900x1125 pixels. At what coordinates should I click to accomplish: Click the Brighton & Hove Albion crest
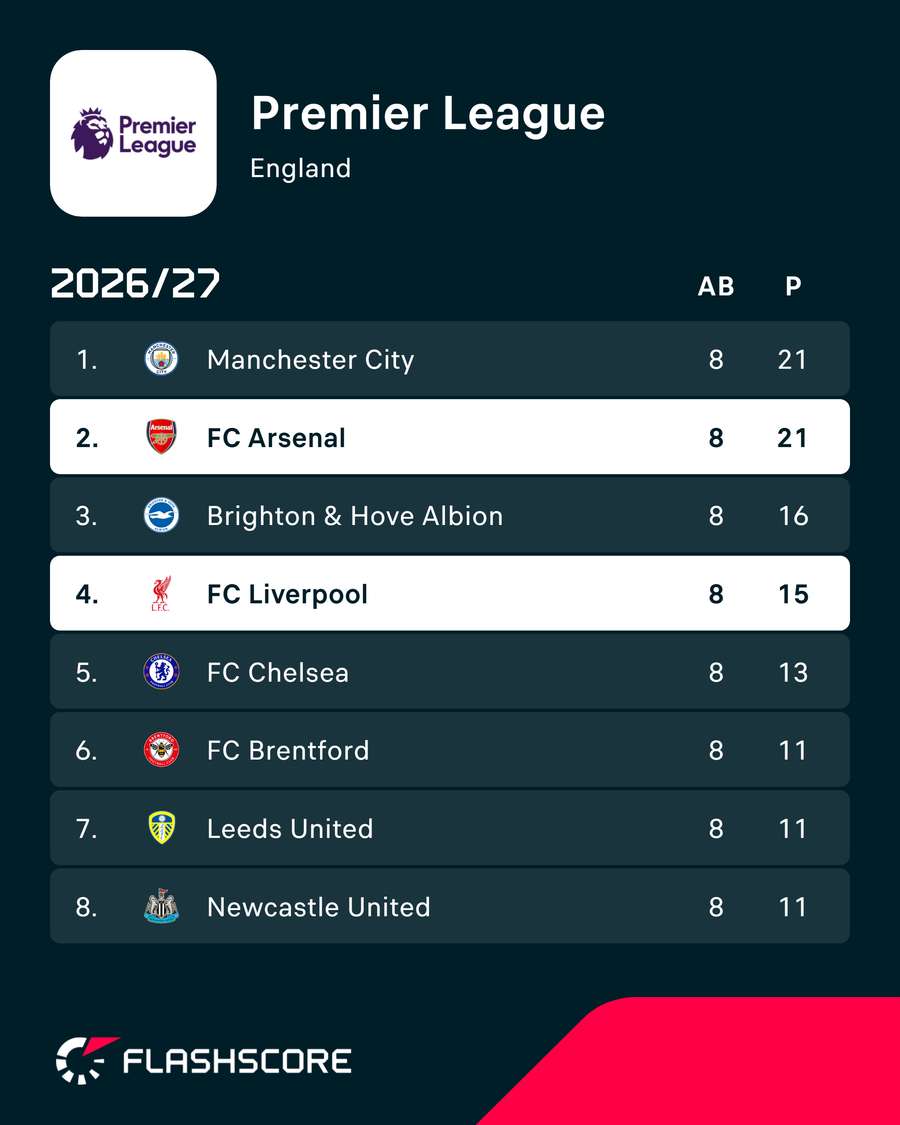[x=161, y=515]
